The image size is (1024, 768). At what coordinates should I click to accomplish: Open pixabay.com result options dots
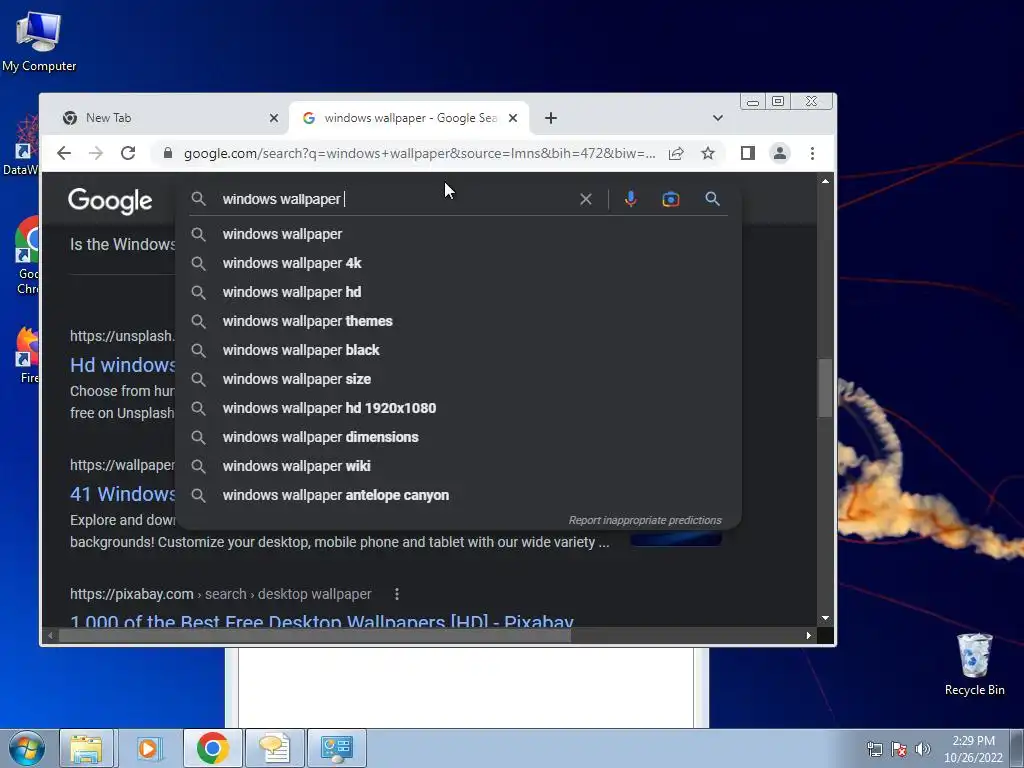tap(396, 594)
